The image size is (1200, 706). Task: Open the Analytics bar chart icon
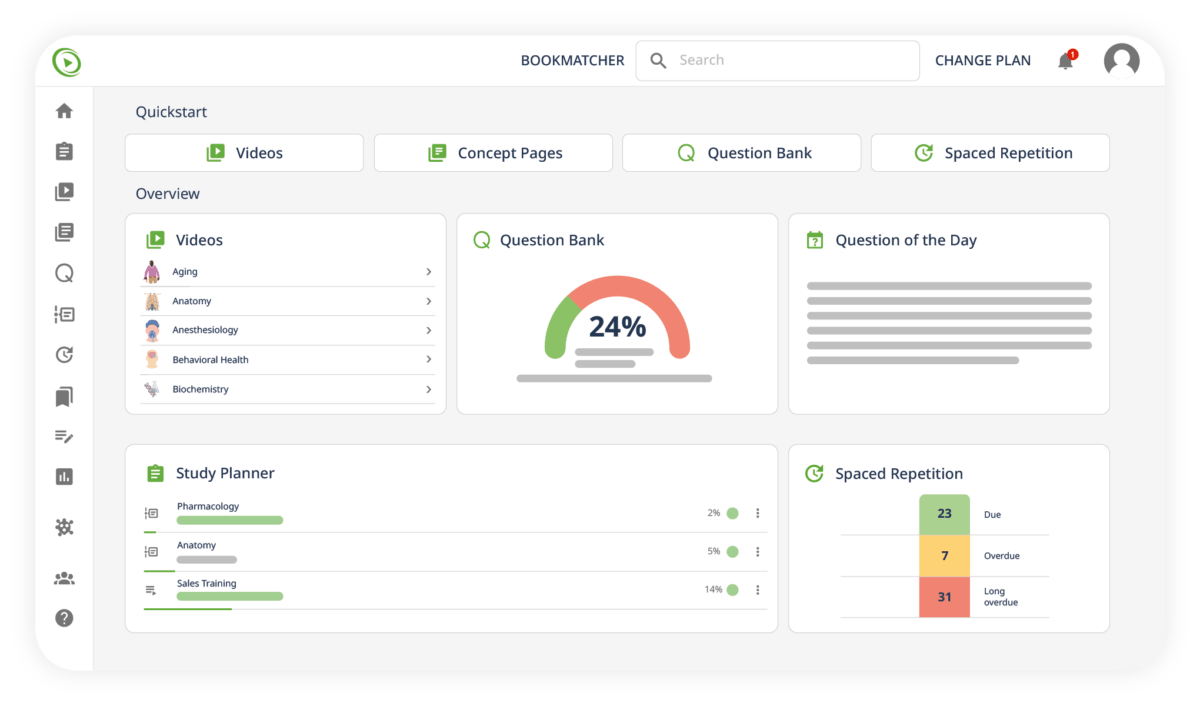64,477
